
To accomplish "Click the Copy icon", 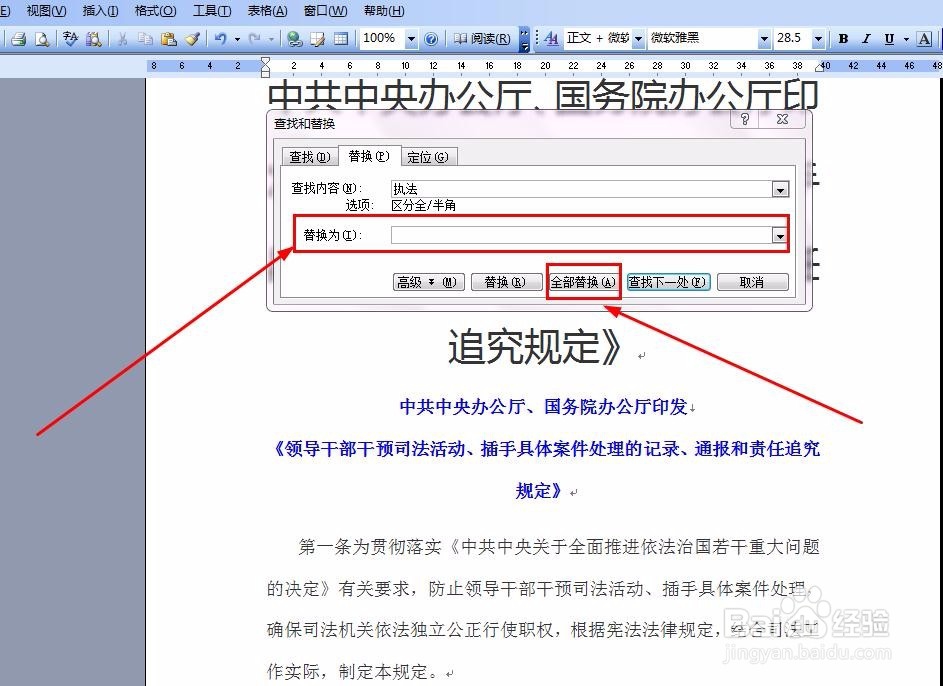I will tap(144, 40).
